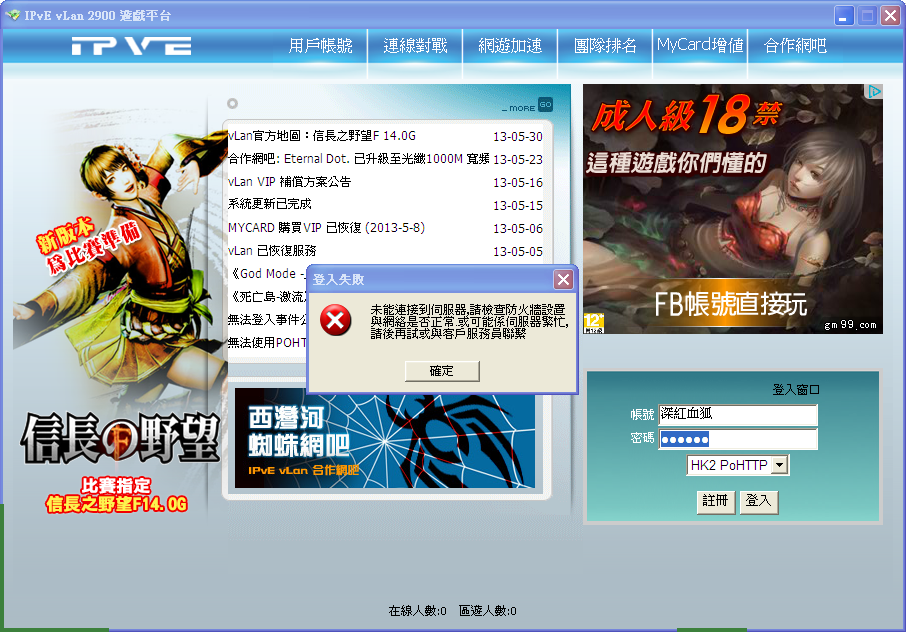Viewport: 906px width, 632px height.
Task: Click the app icon in title bar
Action: (12, 15)
